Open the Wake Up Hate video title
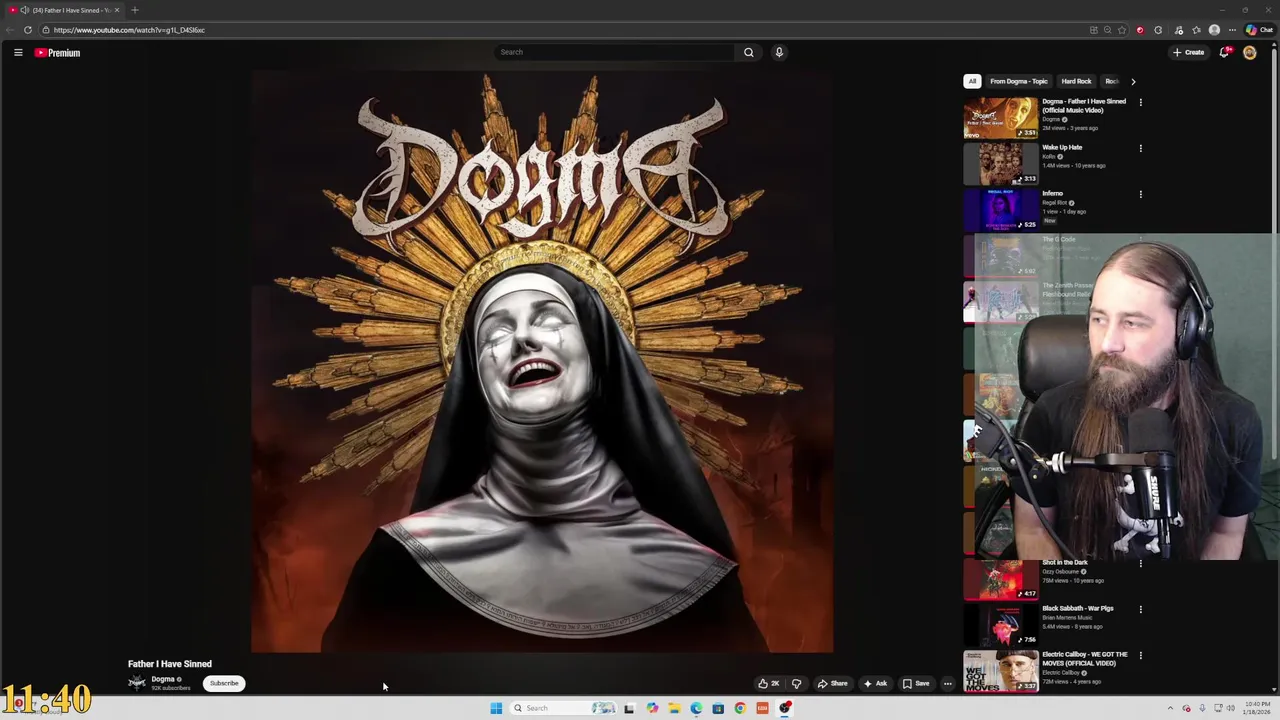The image size is (1280, 720). [x=1062, y=147]
